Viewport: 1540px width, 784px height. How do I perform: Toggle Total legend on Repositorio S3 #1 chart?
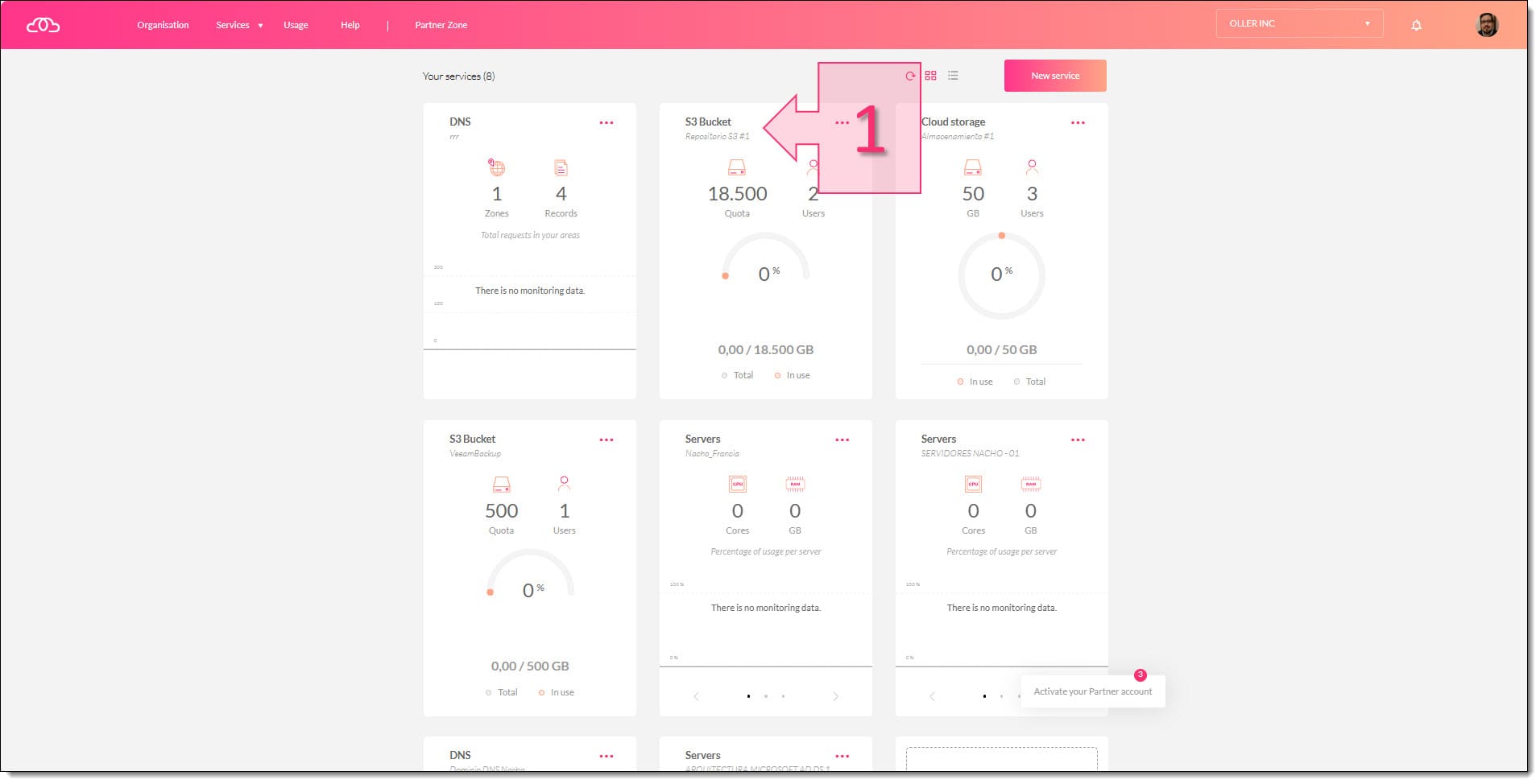[x=738, y=376]
